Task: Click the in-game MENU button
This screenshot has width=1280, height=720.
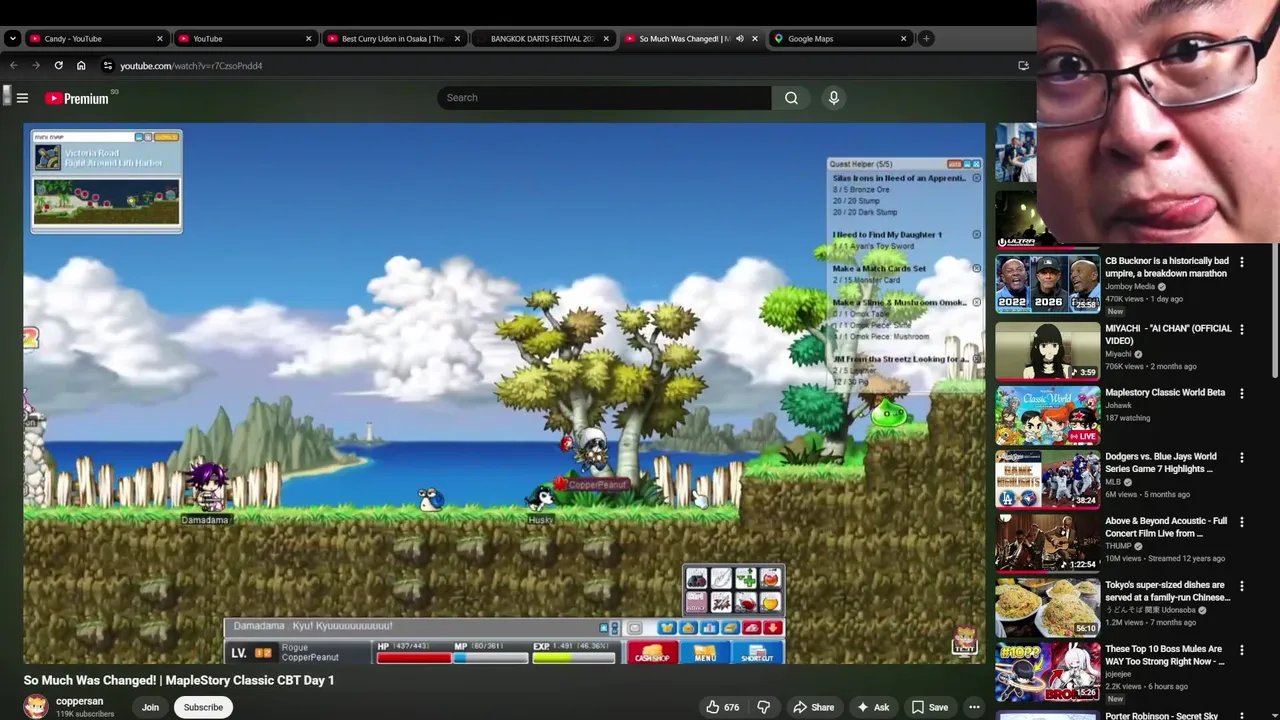Action: 705,653
